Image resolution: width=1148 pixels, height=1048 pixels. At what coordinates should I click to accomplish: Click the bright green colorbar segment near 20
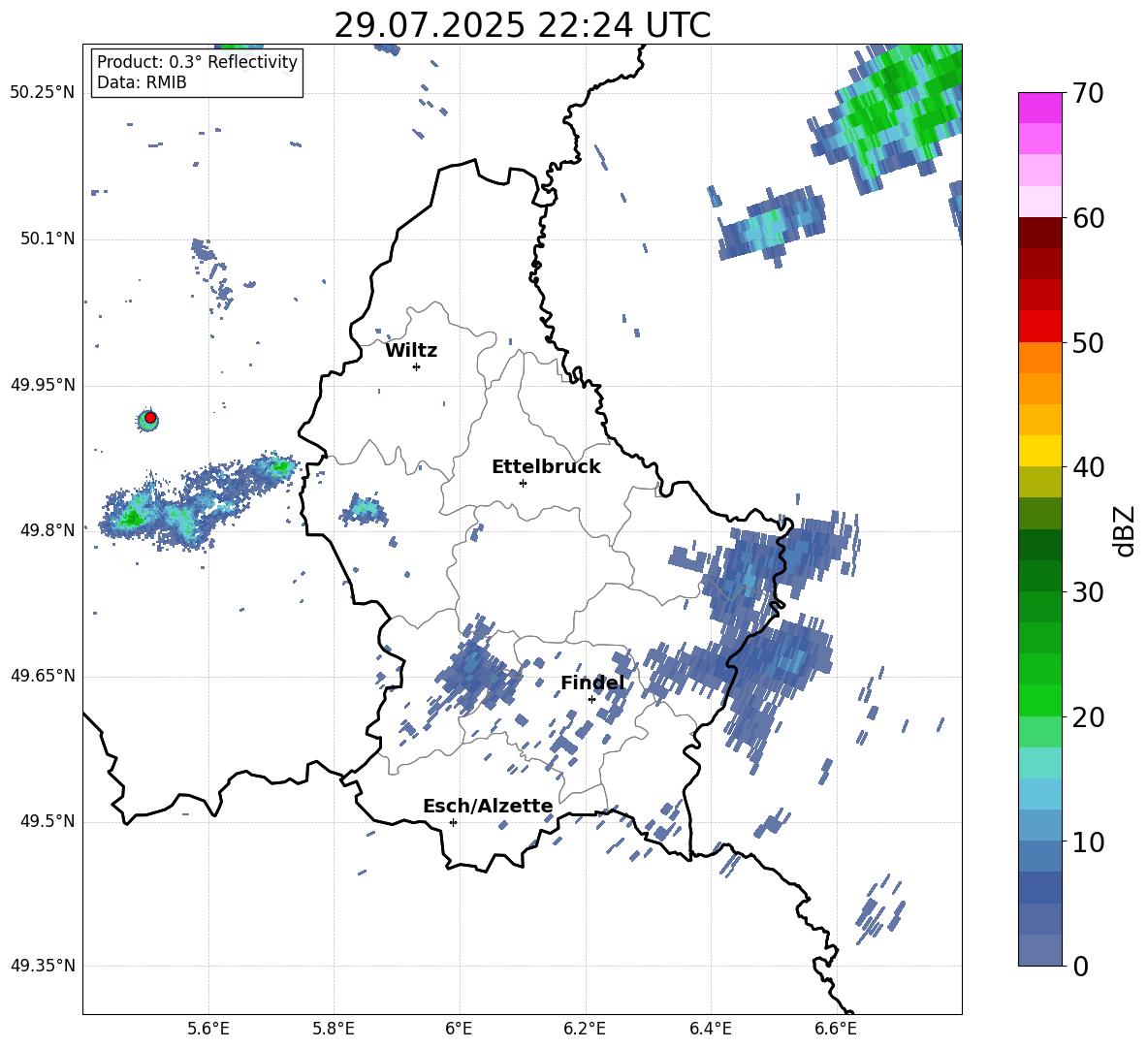pos(1039,700)
